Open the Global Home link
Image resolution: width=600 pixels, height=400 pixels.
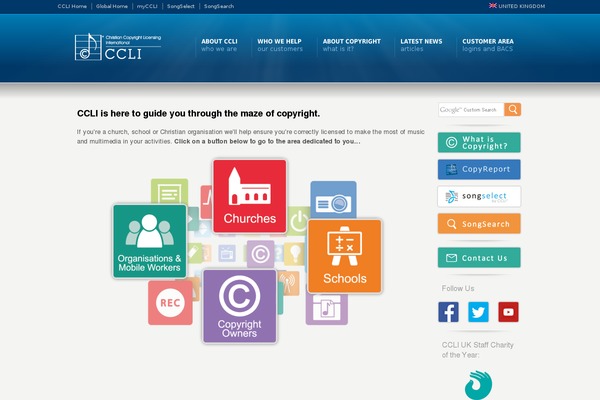(x=112, y=6)
